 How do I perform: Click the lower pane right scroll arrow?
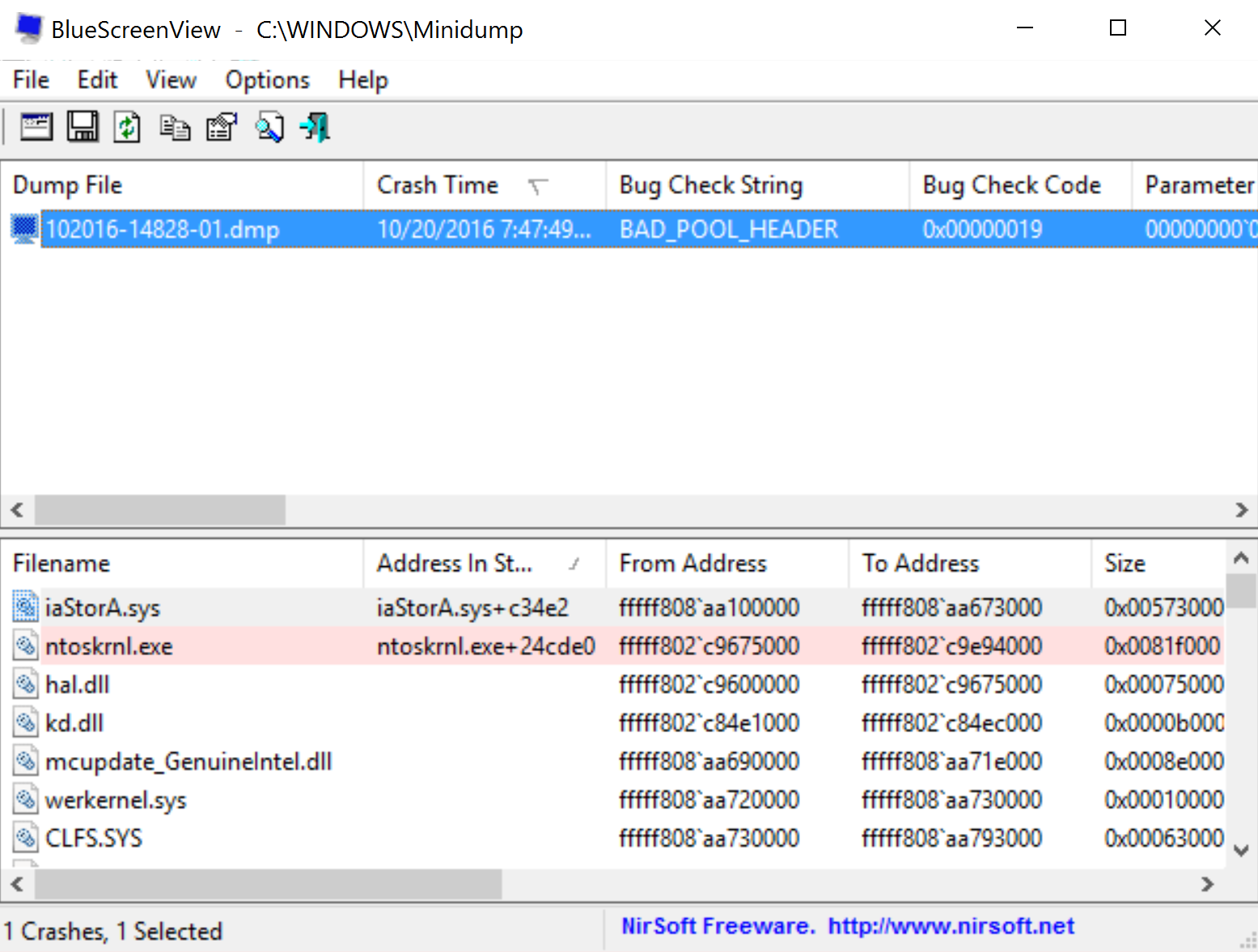click(x=1208, y=884)
